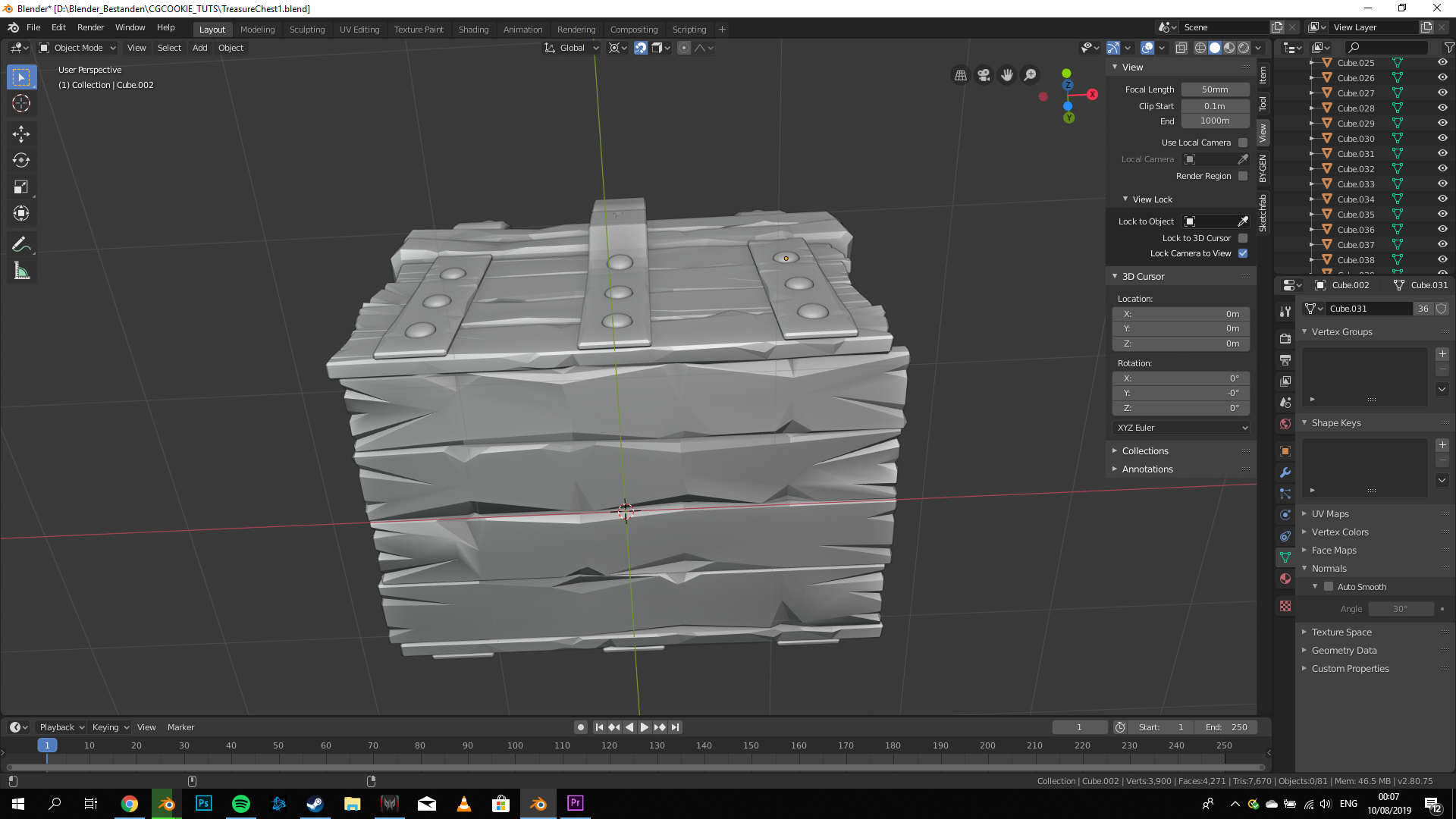Select the Measure tool

21,271
